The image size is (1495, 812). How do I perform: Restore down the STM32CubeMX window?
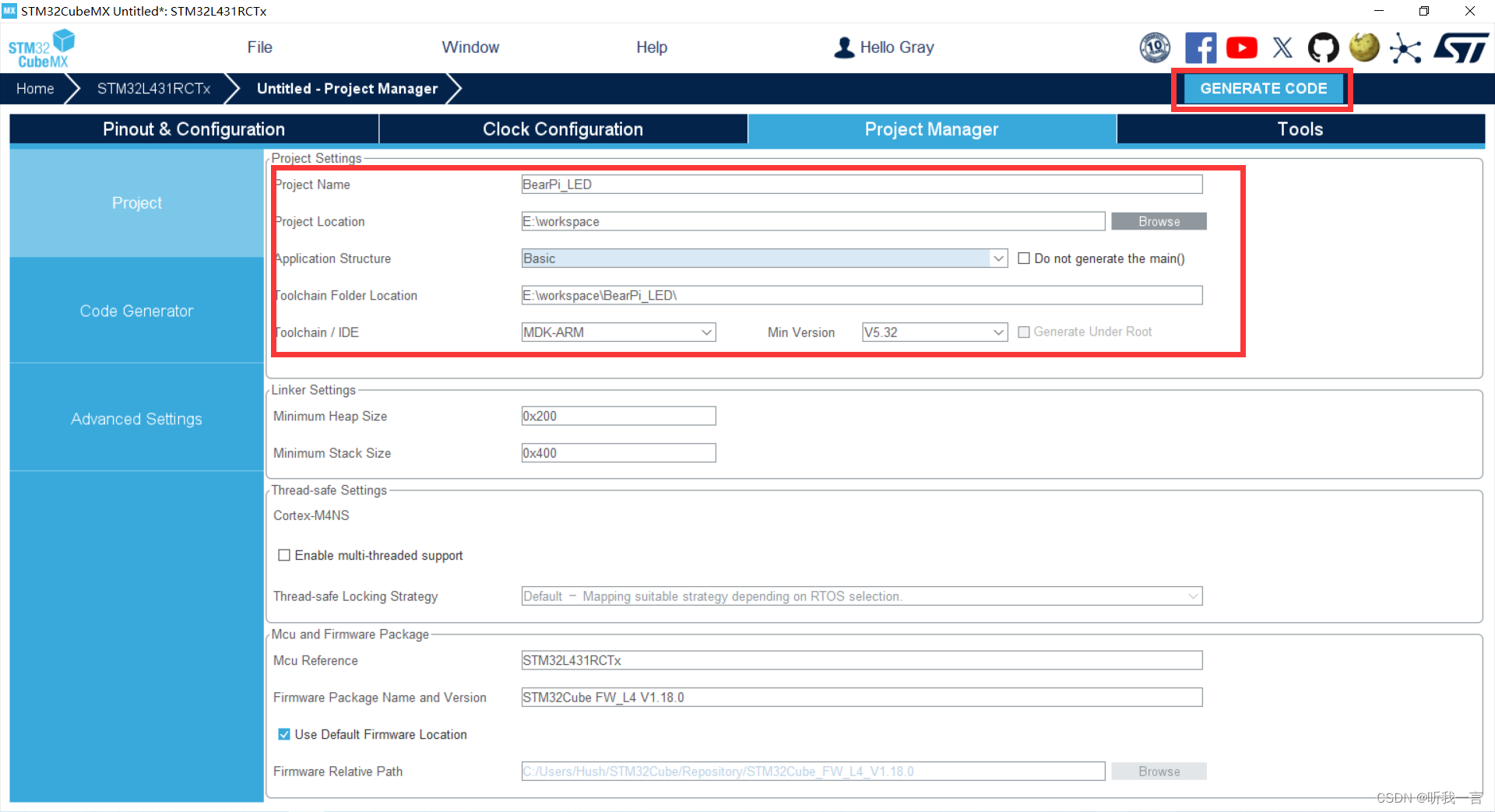[1423, 11]
